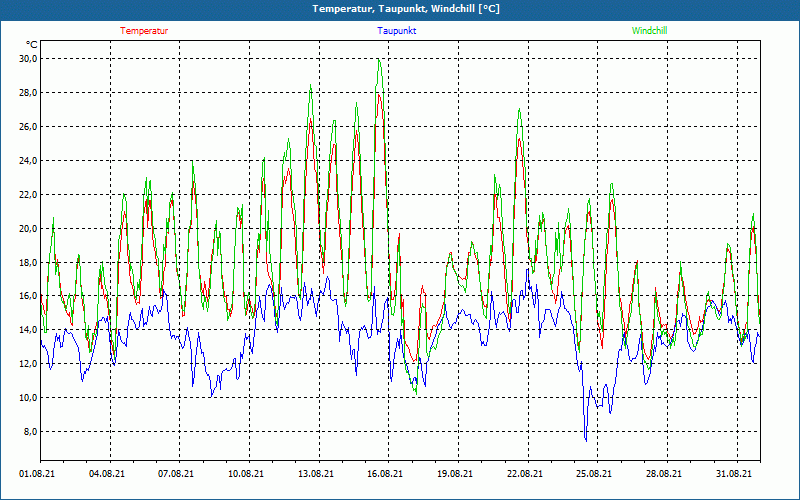Viewport: 800px width, 500px height.
Task: Click the 16.08.21 date label
Action: tap(385, 474)
